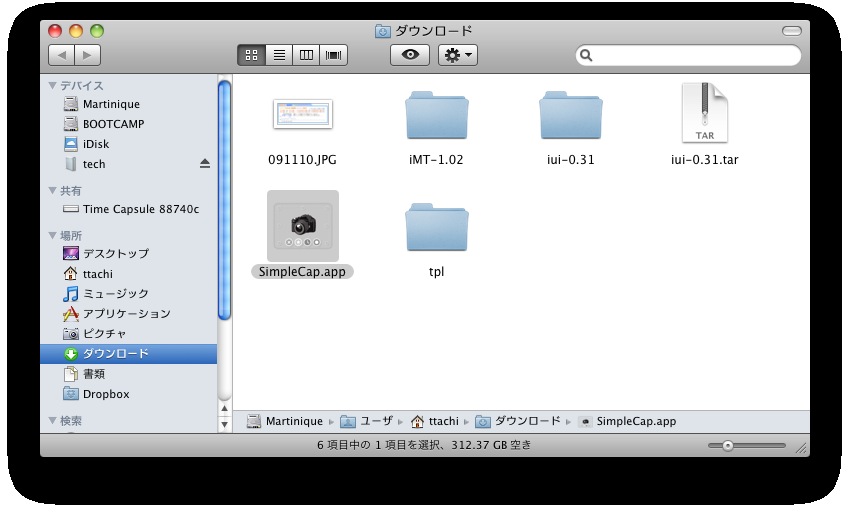
Task: Click sidebar scroll up arrow
Action: pos(224,409)
